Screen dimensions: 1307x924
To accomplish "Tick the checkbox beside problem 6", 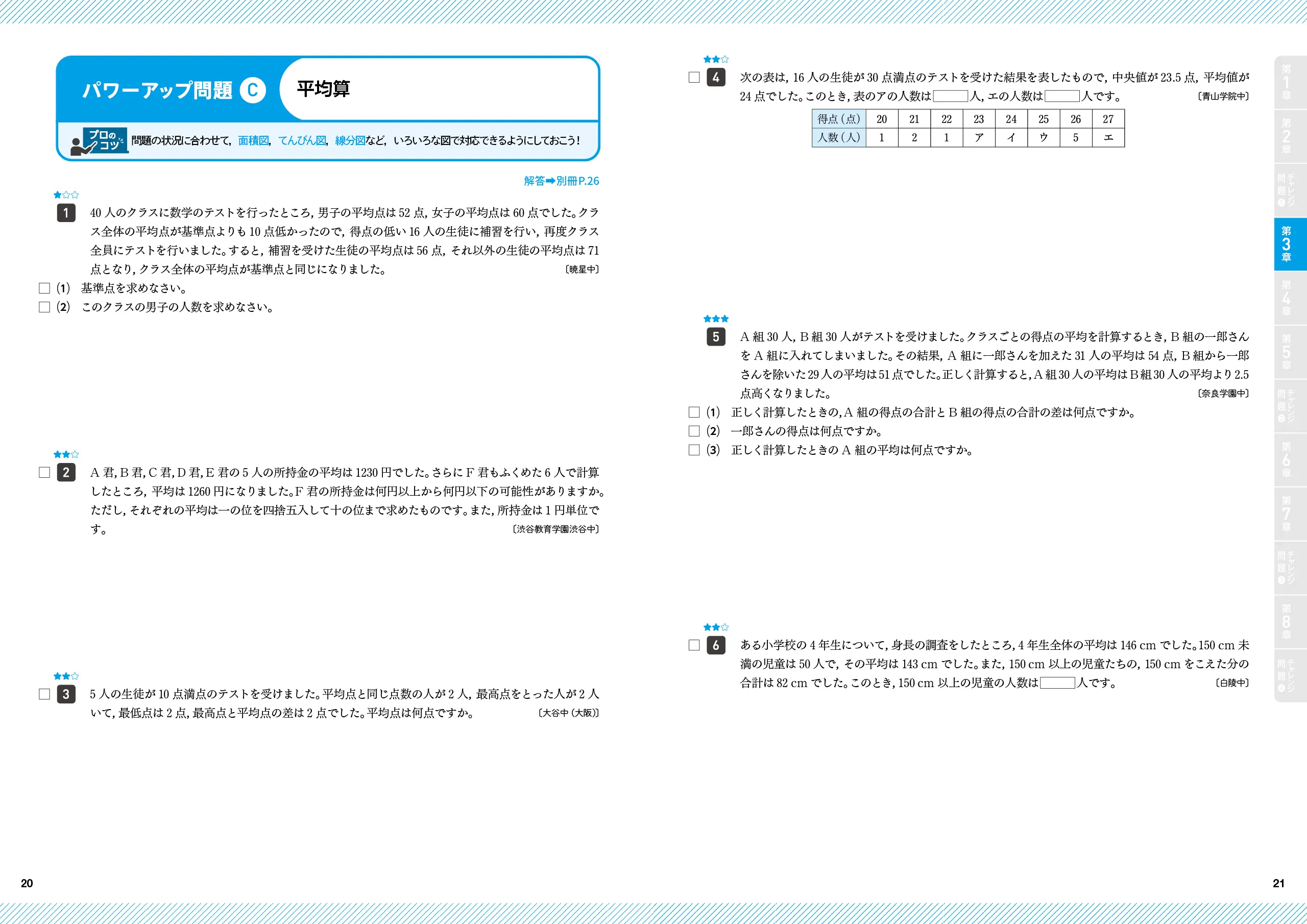I will (x=694, y=645).
